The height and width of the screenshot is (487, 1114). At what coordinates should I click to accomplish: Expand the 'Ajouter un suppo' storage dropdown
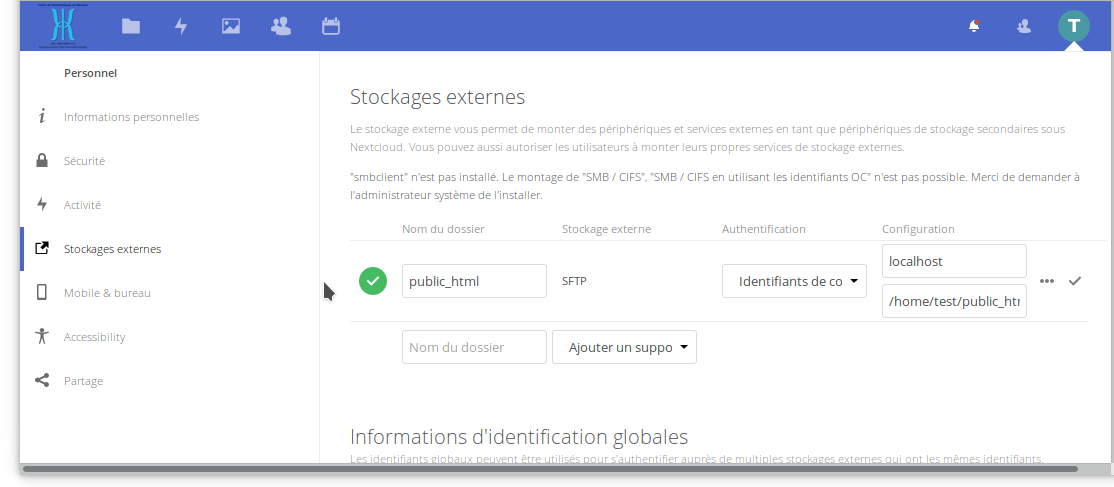click(x=624, y=347)
